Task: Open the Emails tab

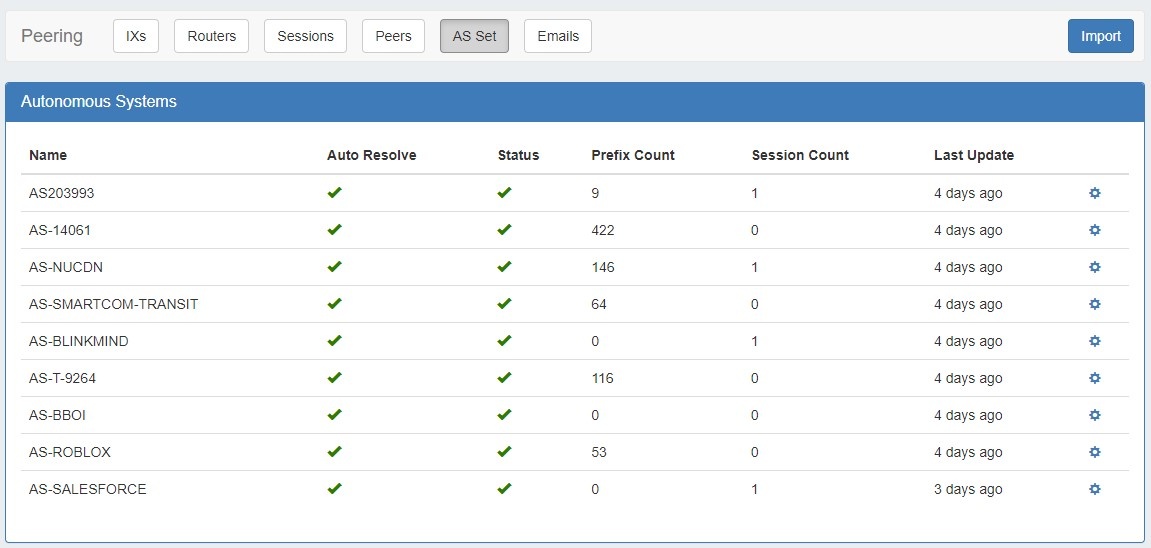Action: 557,36
